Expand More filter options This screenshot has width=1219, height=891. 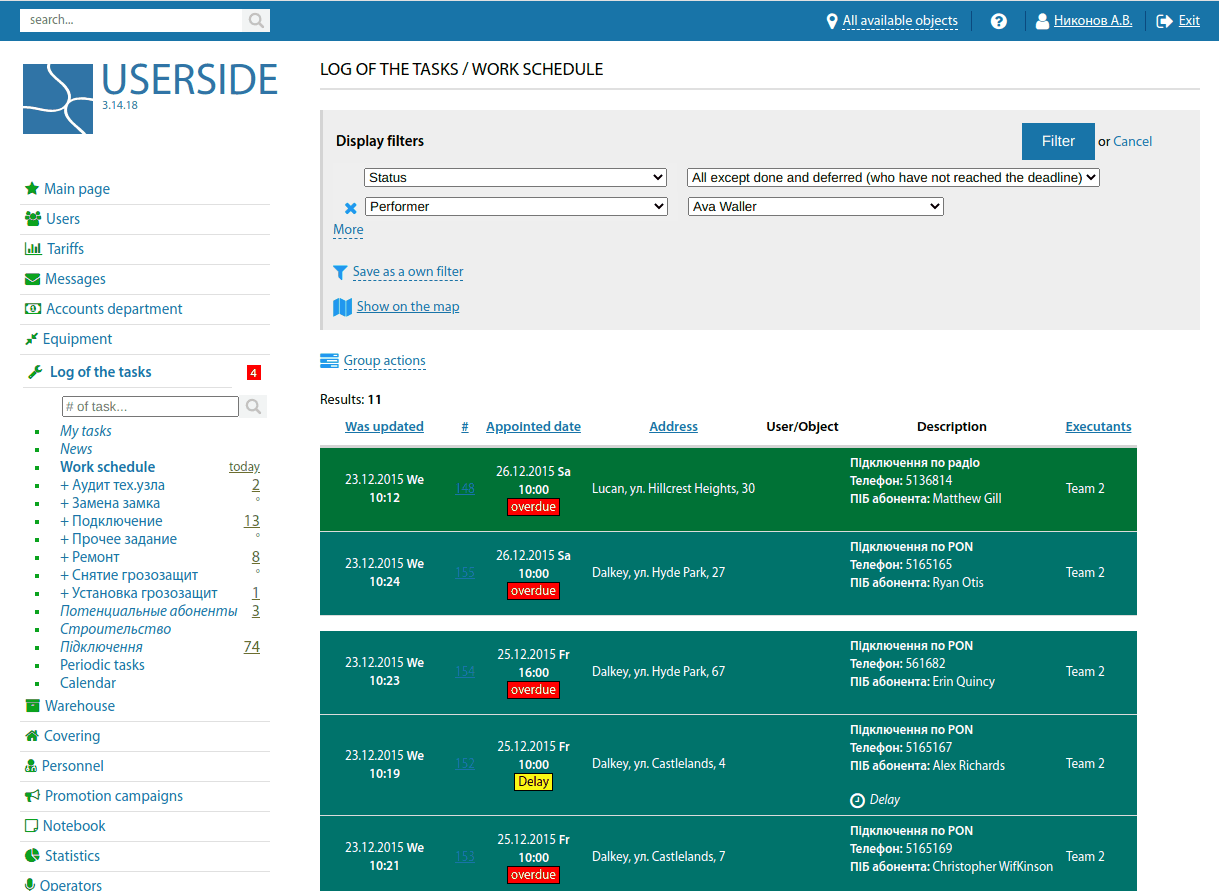[348, 230]
